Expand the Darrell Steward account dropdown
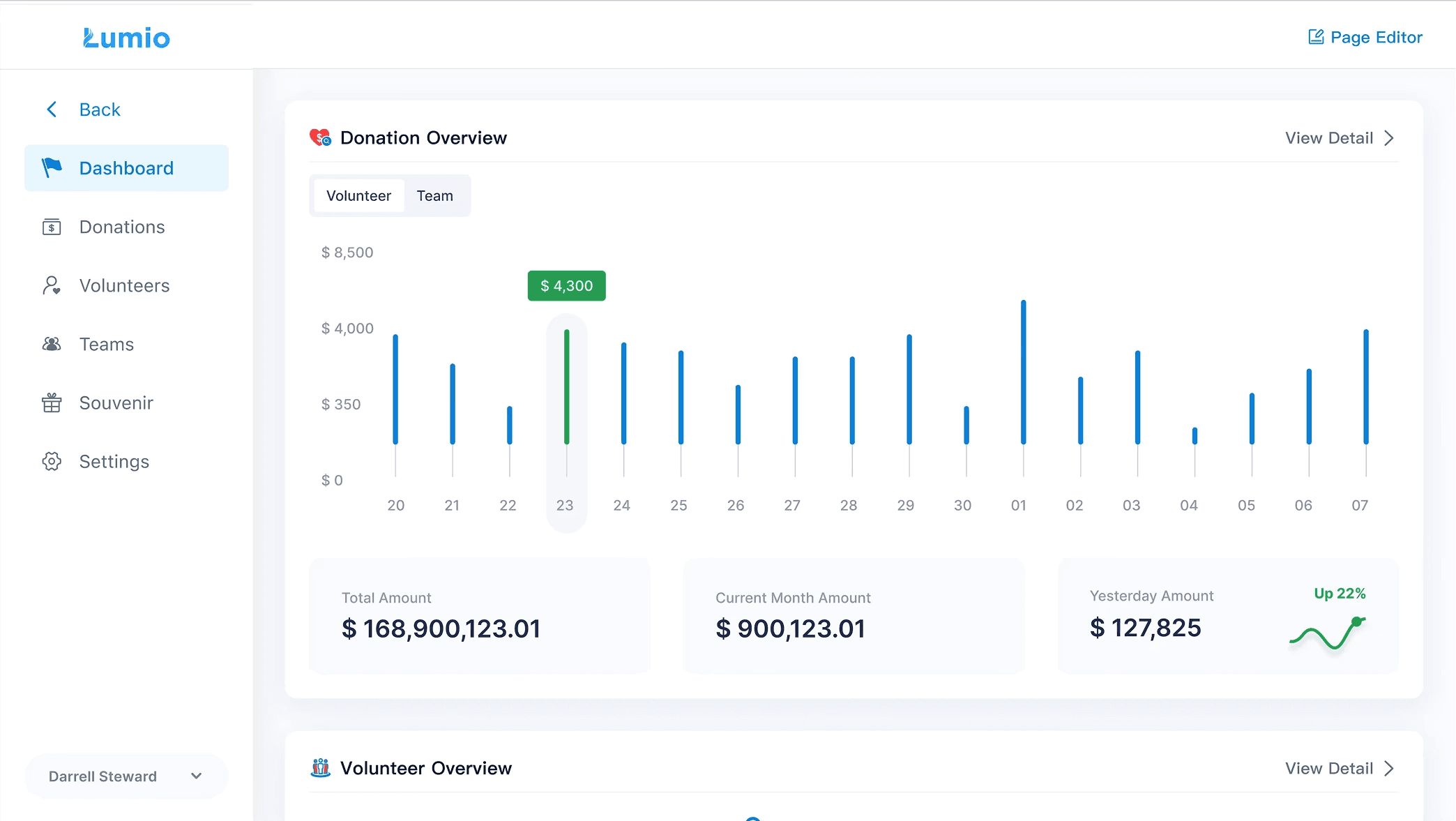Viewport: 1456px width, 821px height. [197, 776]
